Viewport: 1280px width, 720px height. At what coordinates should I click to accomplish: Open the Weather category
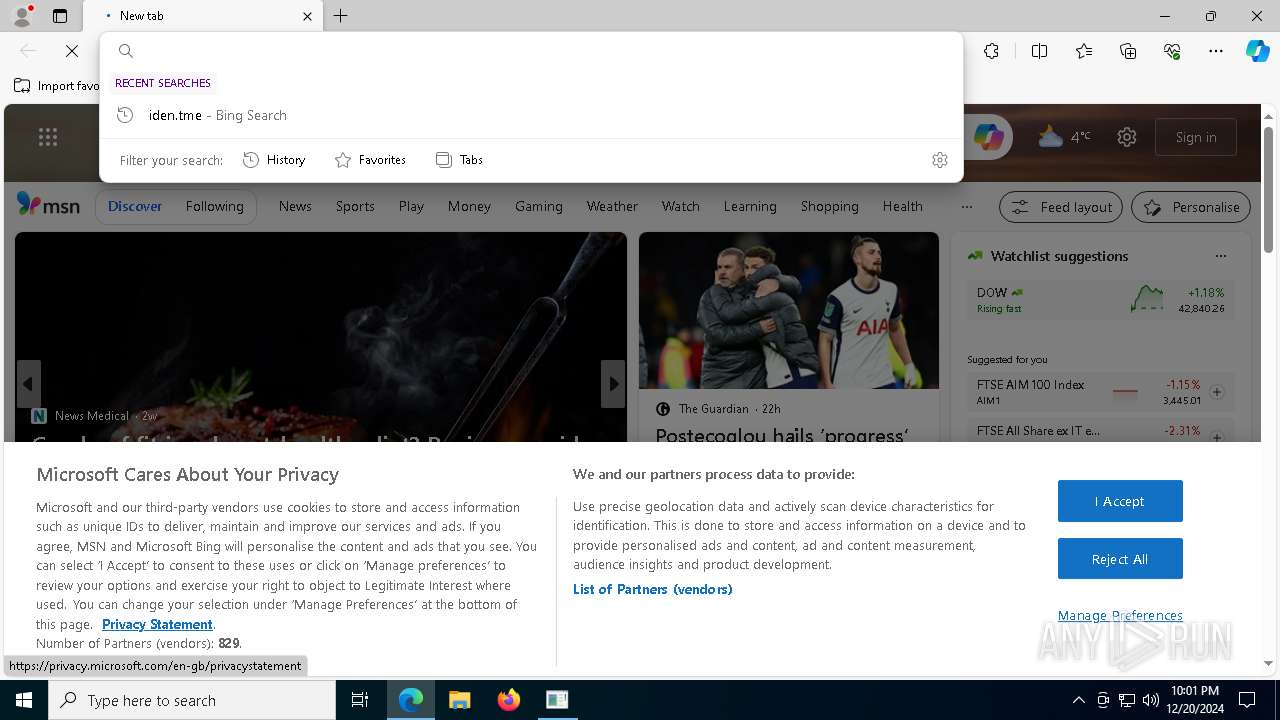[x=612, y=206]
